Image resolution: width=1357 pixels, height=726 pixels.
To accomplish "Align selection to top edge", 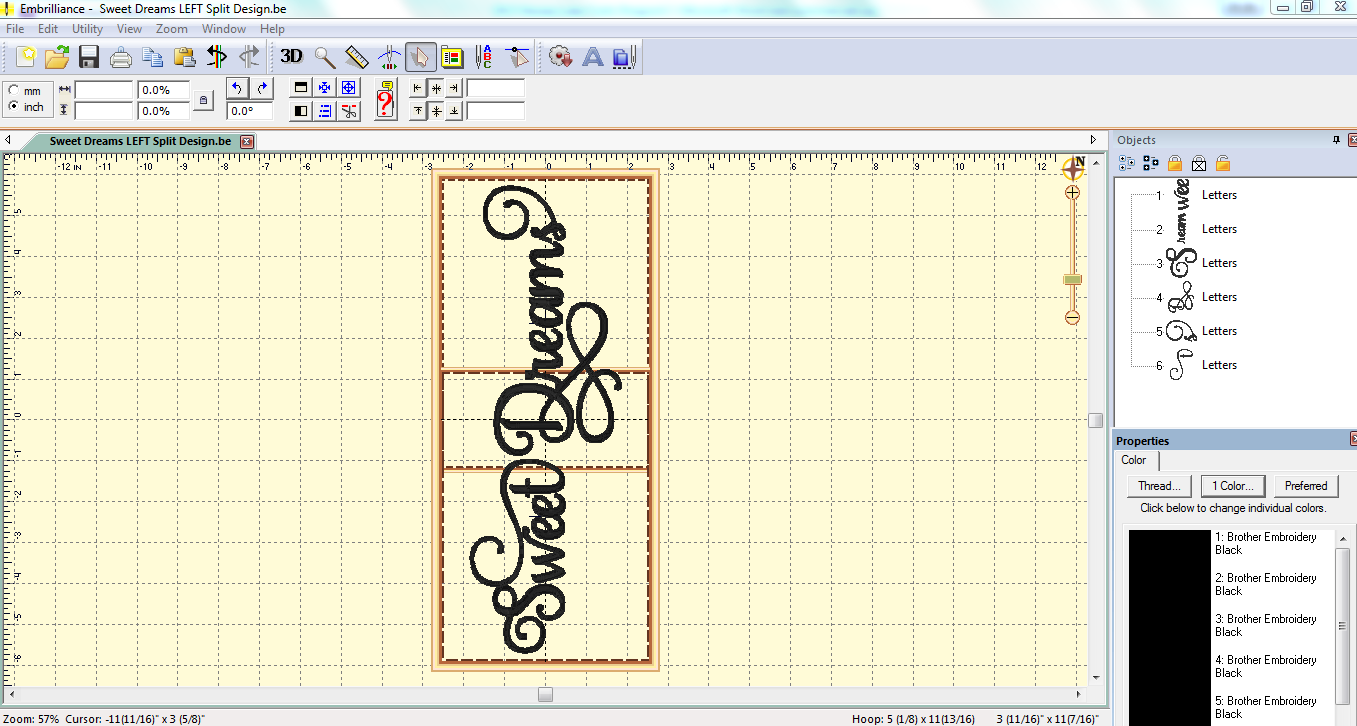I will 418,111.
